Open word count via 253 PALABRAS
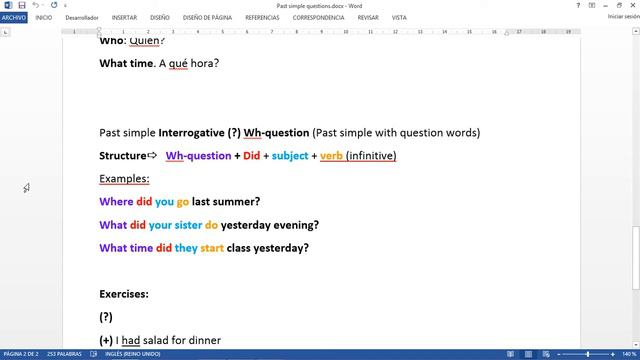 click(x=64, y=354)
